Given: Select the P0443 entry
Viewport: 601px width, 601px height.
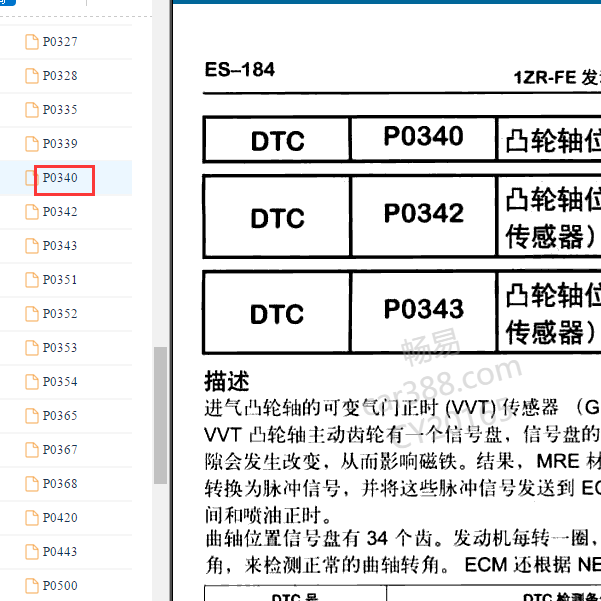Looking at the screenshot, I should coord(60,552).
